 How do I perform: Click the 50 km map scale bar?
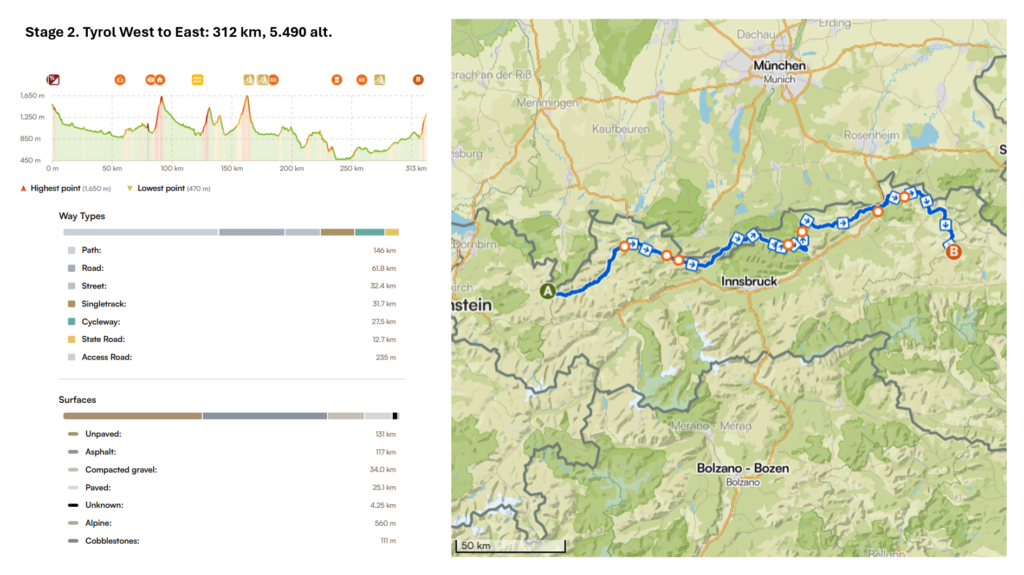click(x=510, y=547)
